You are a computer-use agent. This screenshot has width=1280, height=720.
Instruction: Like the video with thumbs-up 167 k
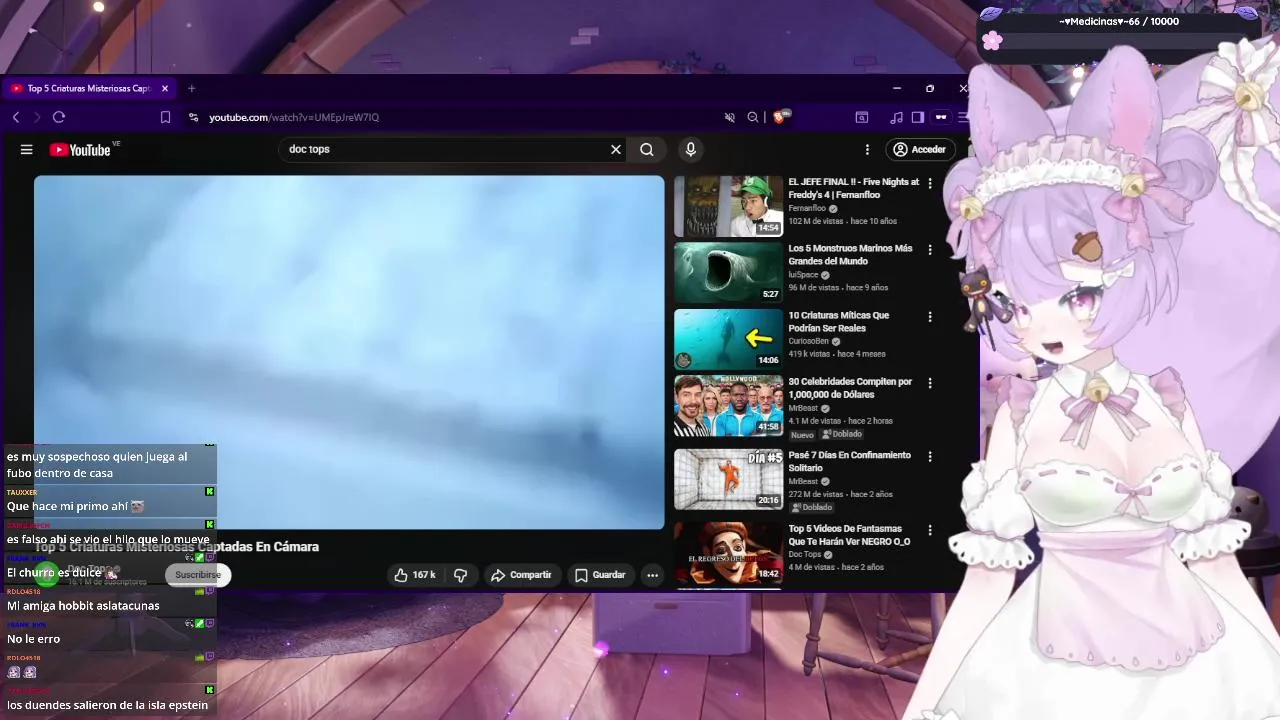coord(414,575)
